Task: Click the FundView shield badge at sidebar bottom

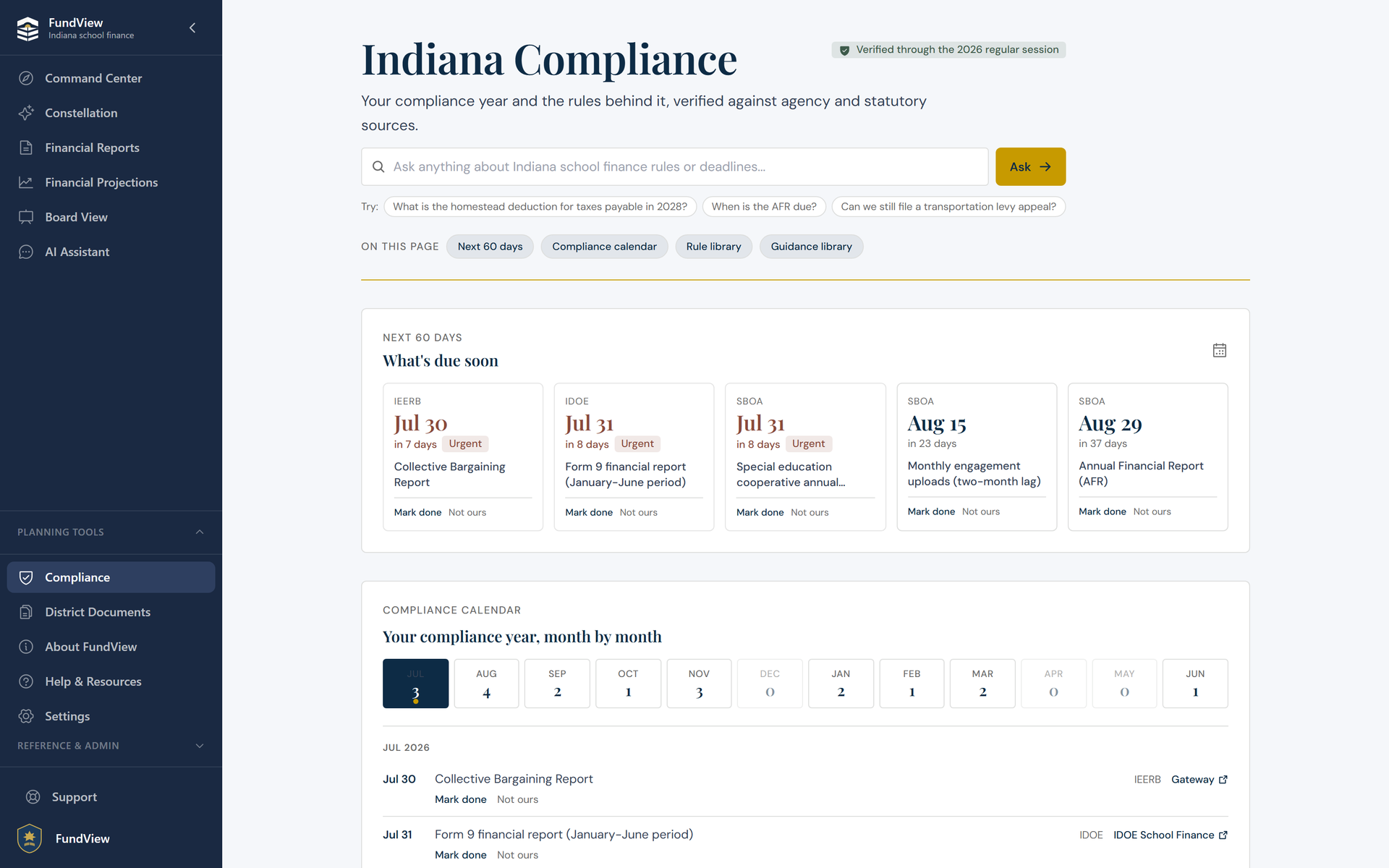Action: pyautogui.click(x=30, y=838)
